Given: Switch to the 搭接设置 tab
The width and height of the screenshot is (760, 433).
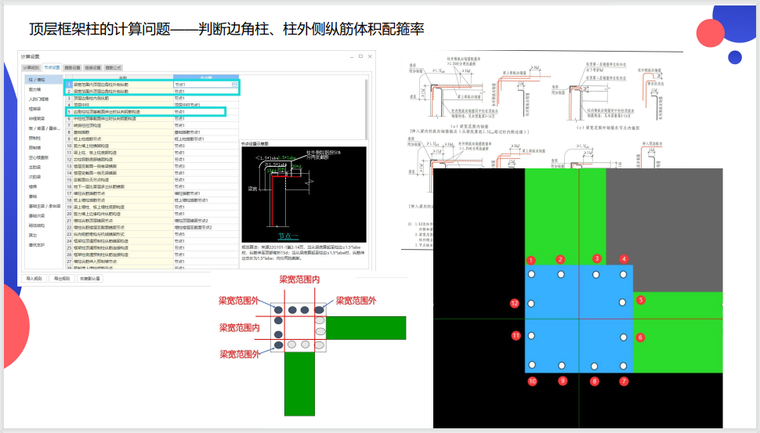Looking at the screenshot, I should pos(93,68).
